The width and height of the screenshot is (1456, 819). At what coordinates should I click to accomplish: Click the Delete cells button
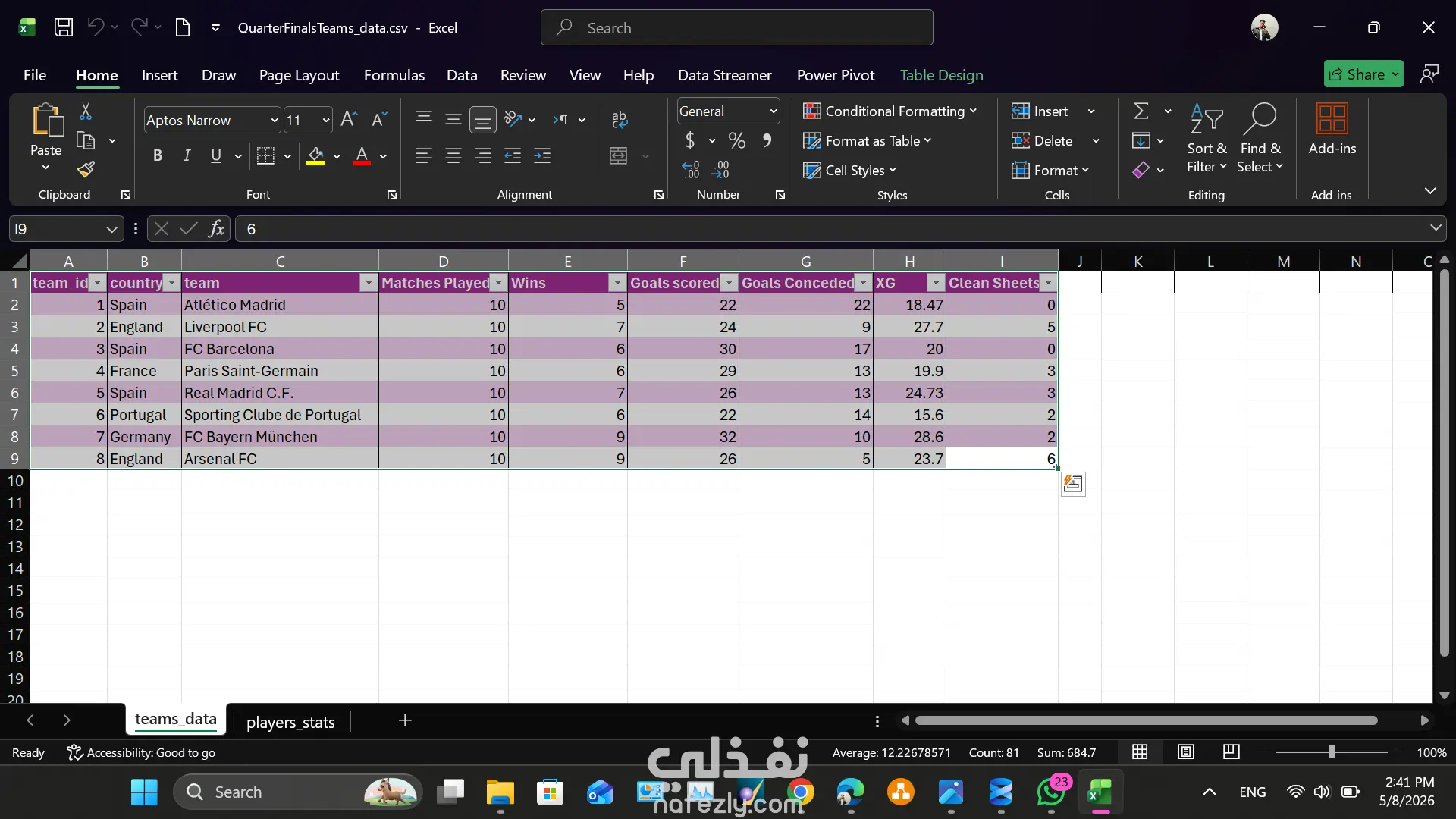coord(1043,141)
